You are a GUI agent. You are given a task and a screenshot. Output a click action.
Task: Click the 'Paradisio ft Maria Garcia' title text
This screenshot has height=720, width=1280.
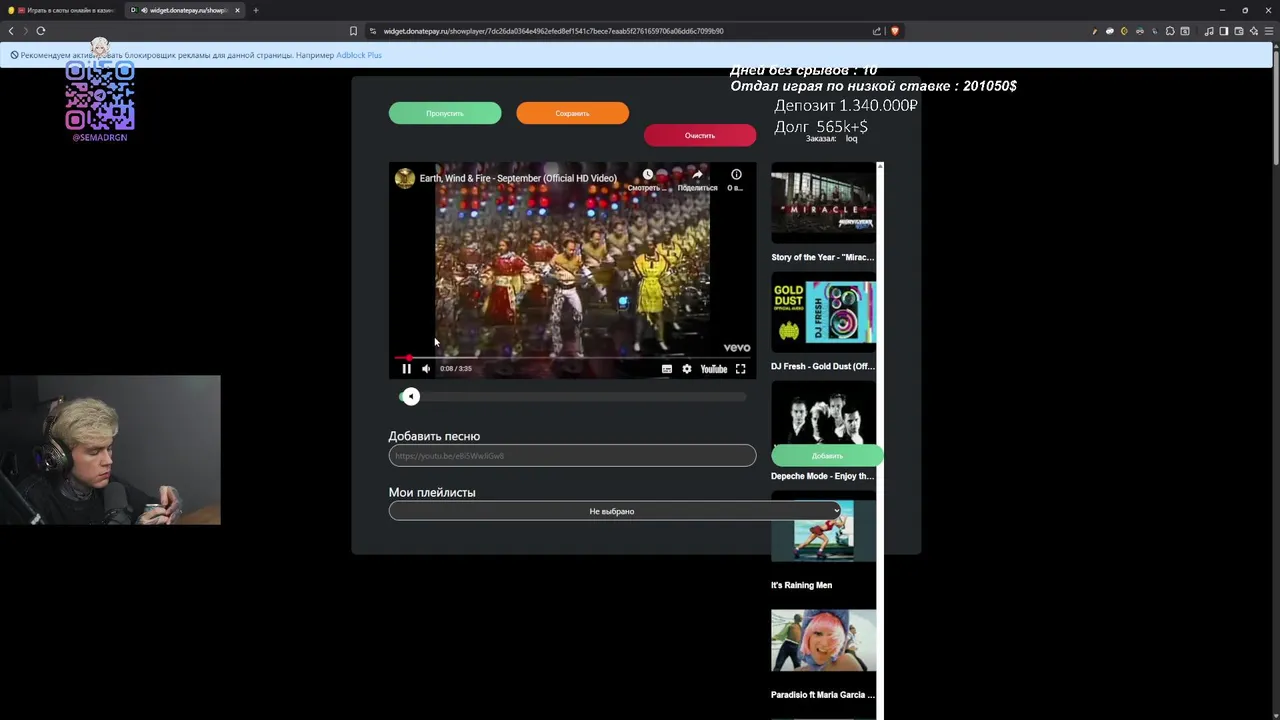[x=822, y=694]
